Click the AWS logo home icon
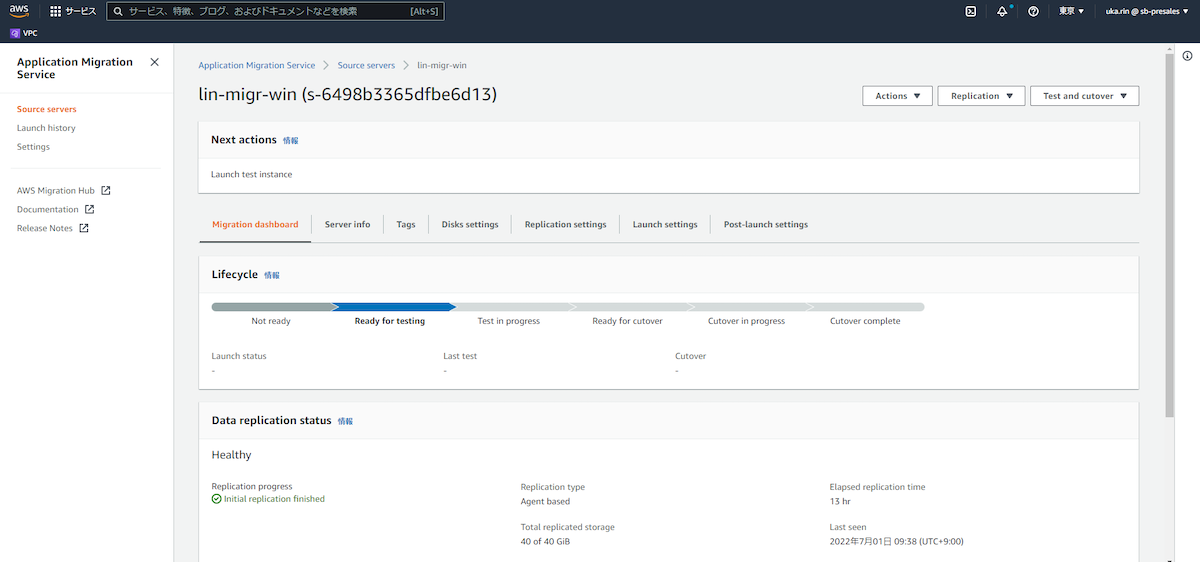The width and height of the screenshot is (1200, 562). coord(20,11)
